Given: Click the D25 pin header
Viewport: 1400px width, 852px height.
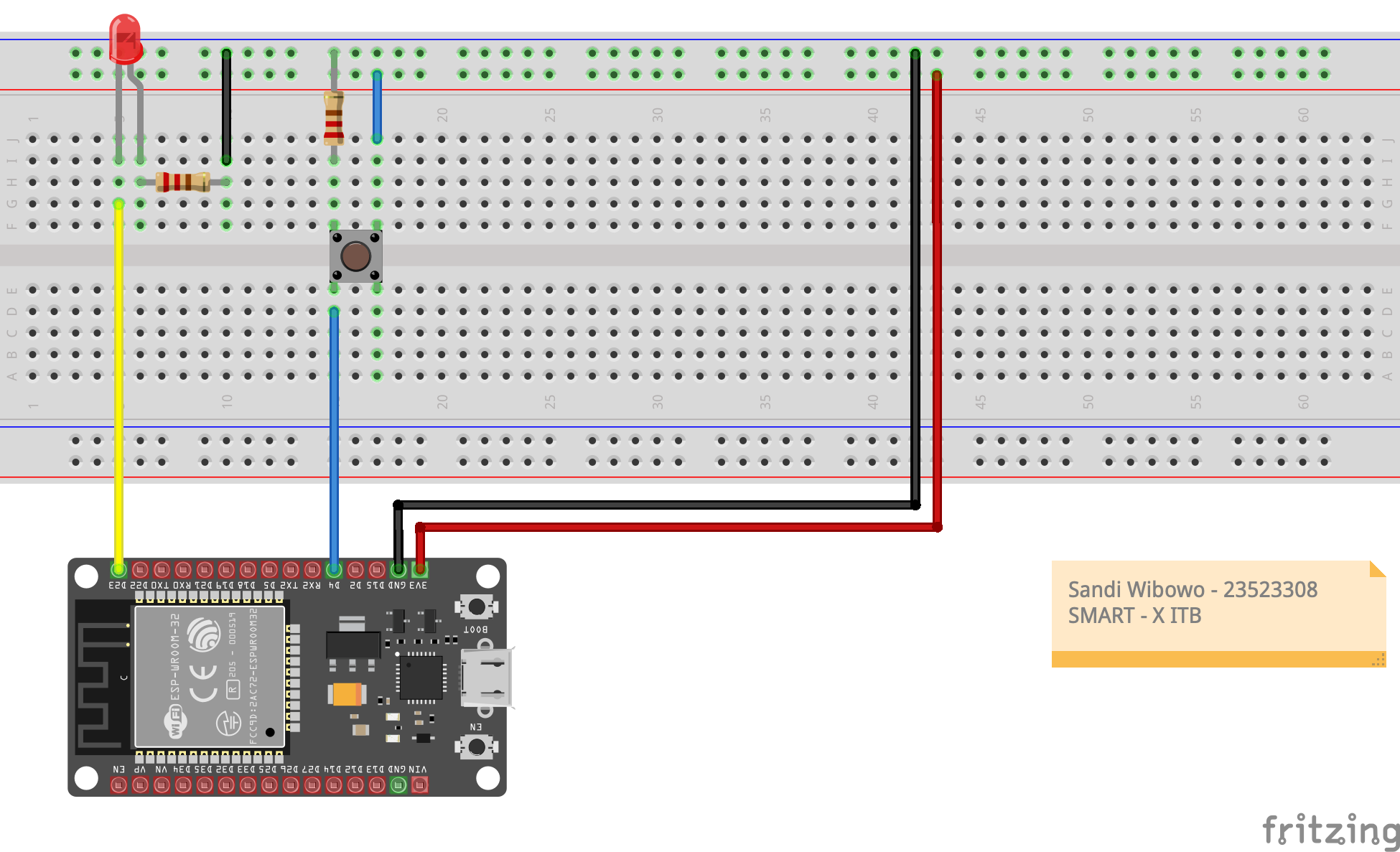Looking at the screenshot, I should (x=269, y=785).
